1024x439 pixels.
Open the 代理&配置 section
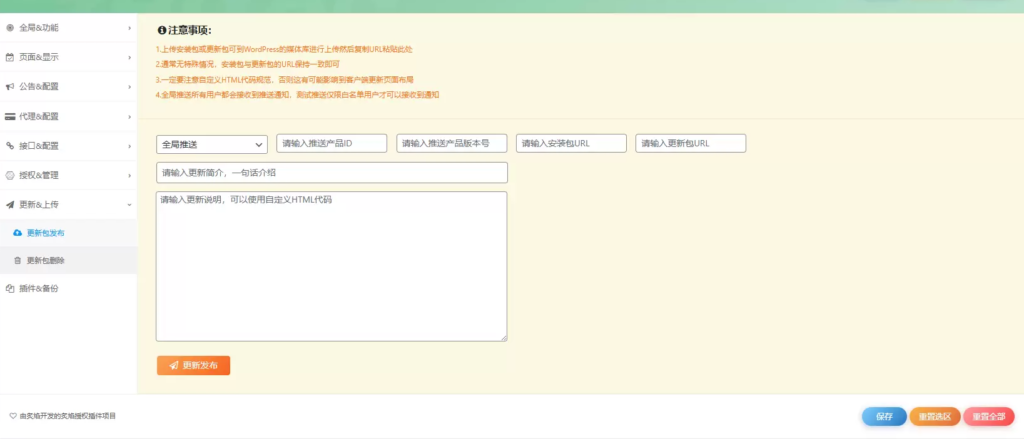[x=68, y=116]
